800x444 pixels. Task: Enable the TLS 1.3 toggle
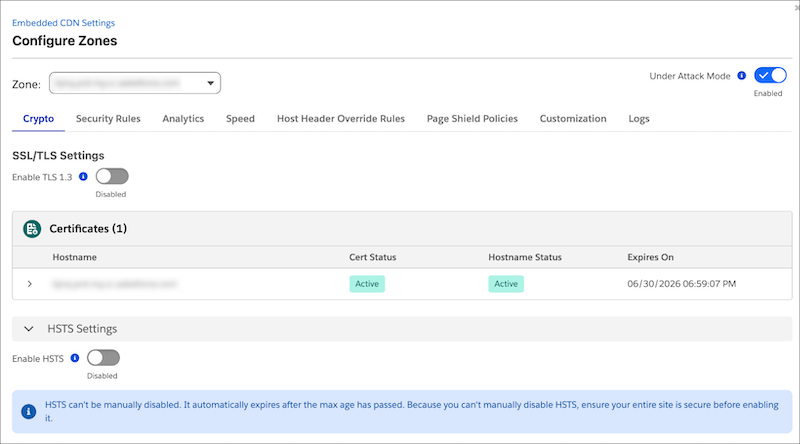coord(112,177)
